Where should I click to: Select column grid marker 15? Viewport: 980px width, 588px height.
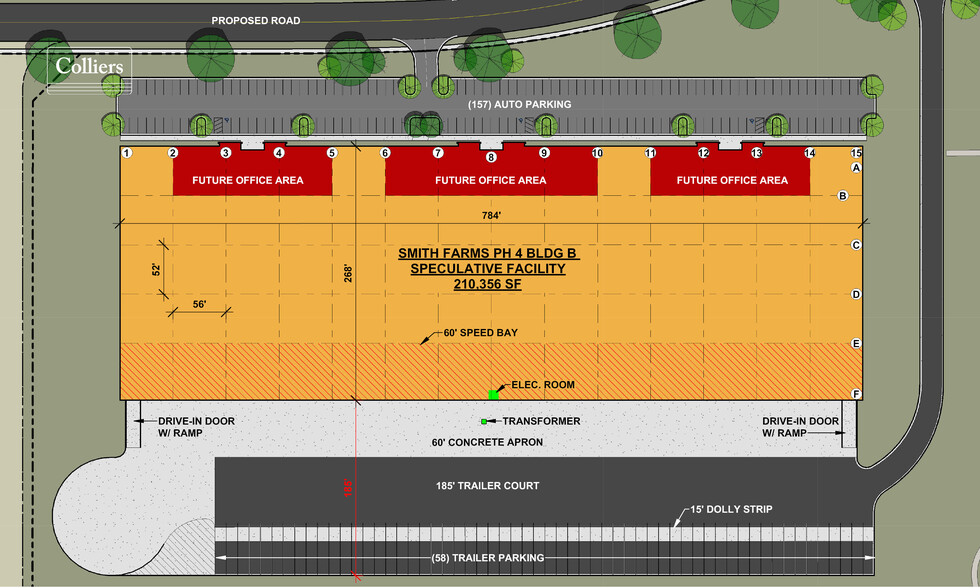[x=856, y=153]
